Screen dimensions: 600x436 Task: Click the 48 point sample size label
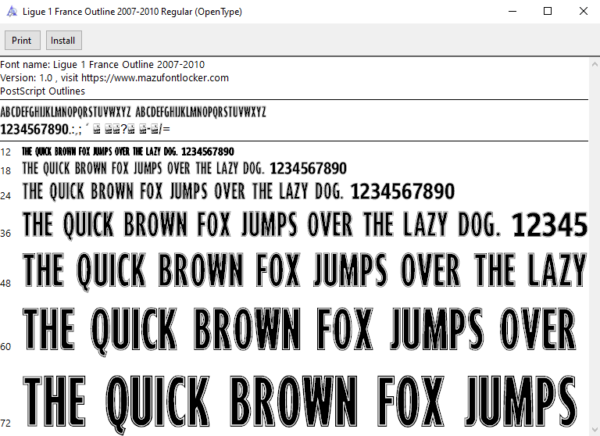click(x=6, y=283)
